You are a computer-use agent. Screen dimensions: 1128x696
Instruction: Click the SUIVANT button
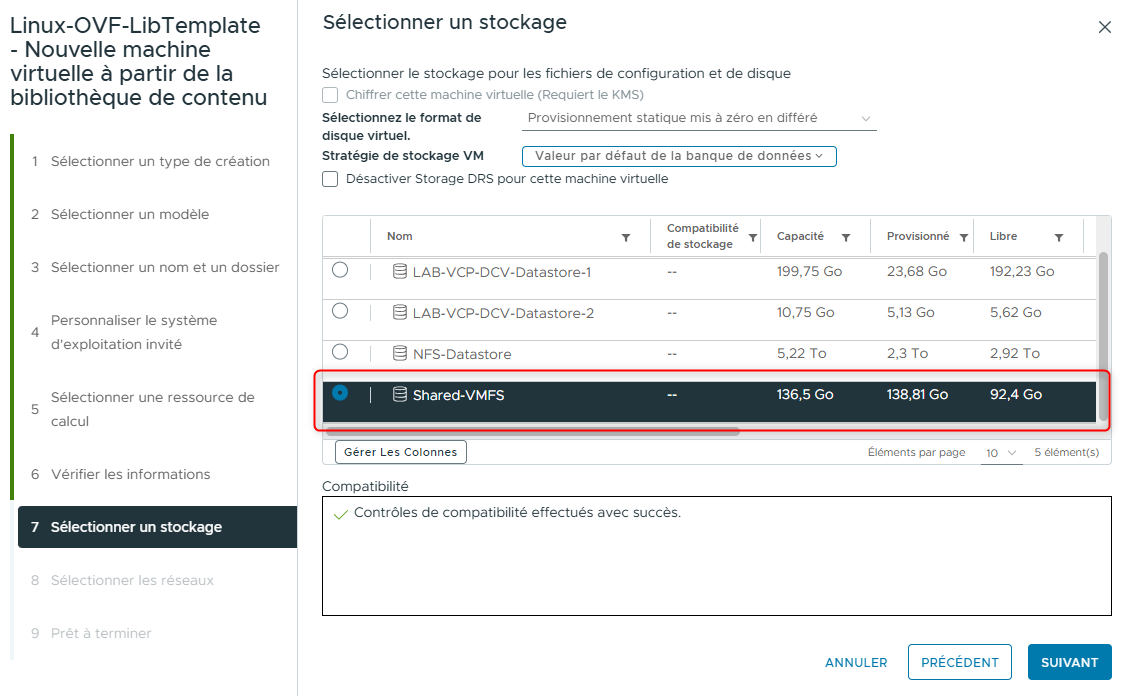1069,662
